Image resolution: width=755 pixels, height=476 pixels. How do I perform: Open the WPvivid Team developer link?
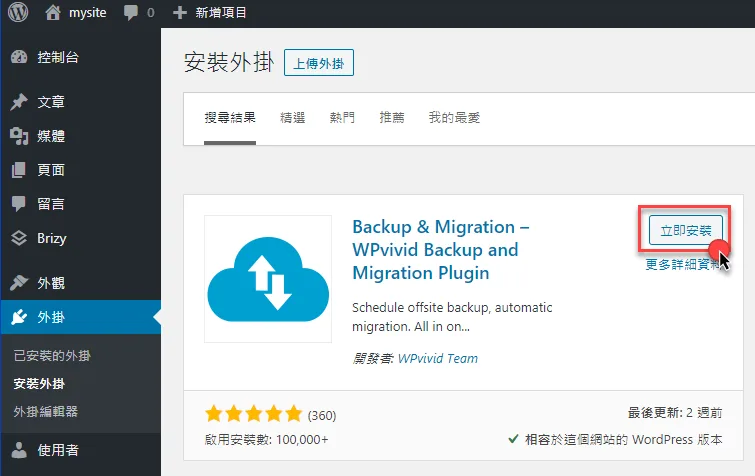(438, 359)
